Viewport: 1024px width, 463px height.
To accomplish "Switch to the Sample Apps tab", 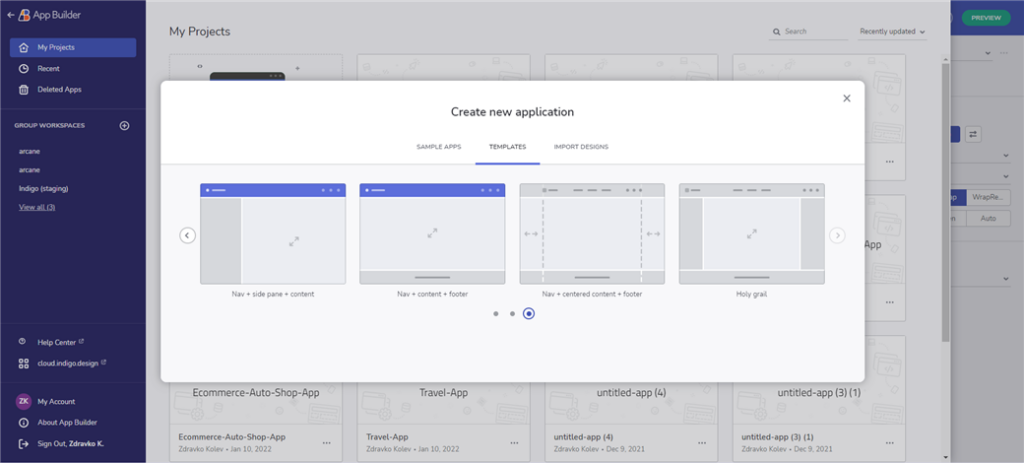I will coord(439,147).
